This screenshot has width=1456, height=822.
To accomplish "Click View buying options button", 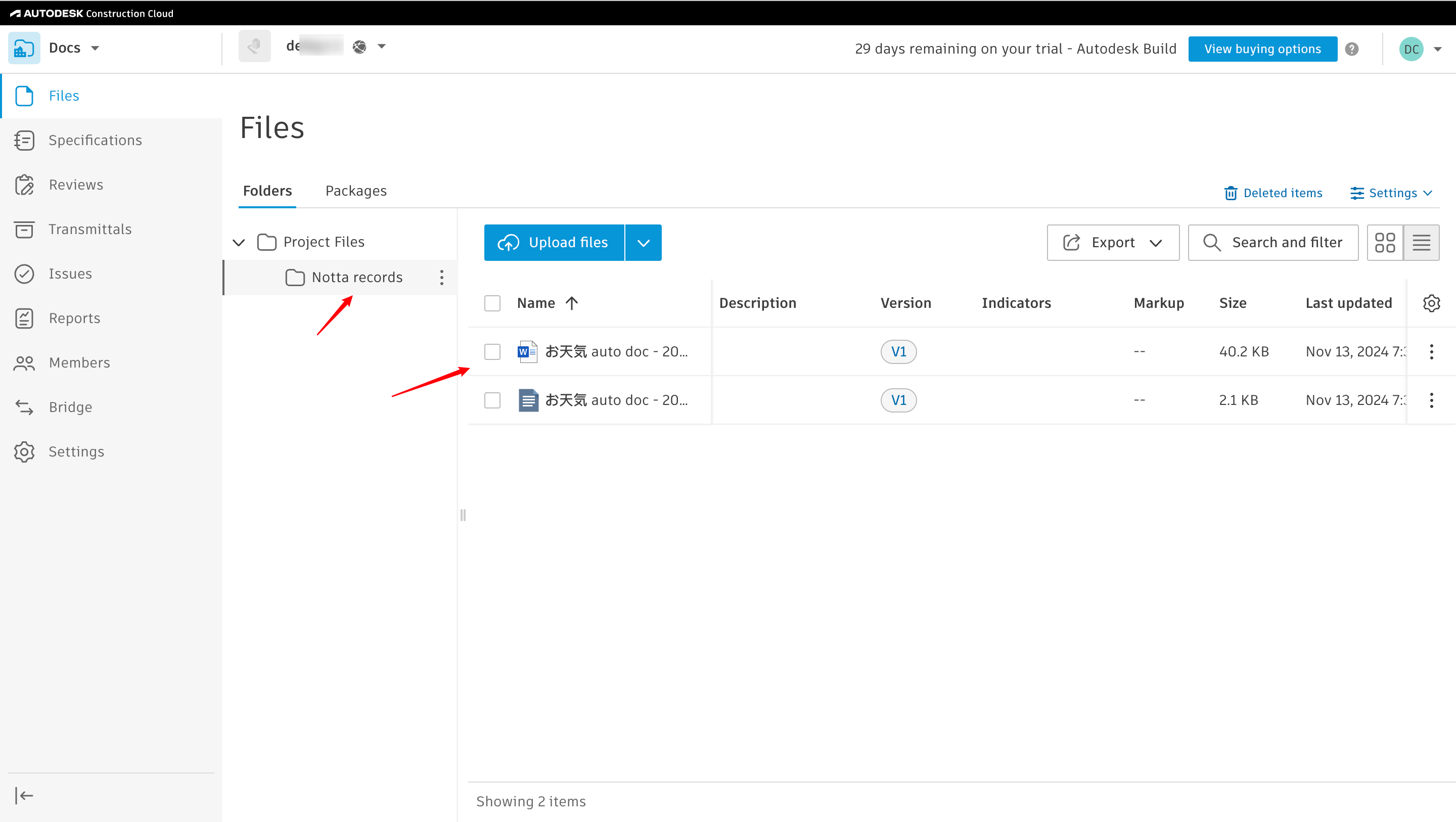I will click(1263, 49).
